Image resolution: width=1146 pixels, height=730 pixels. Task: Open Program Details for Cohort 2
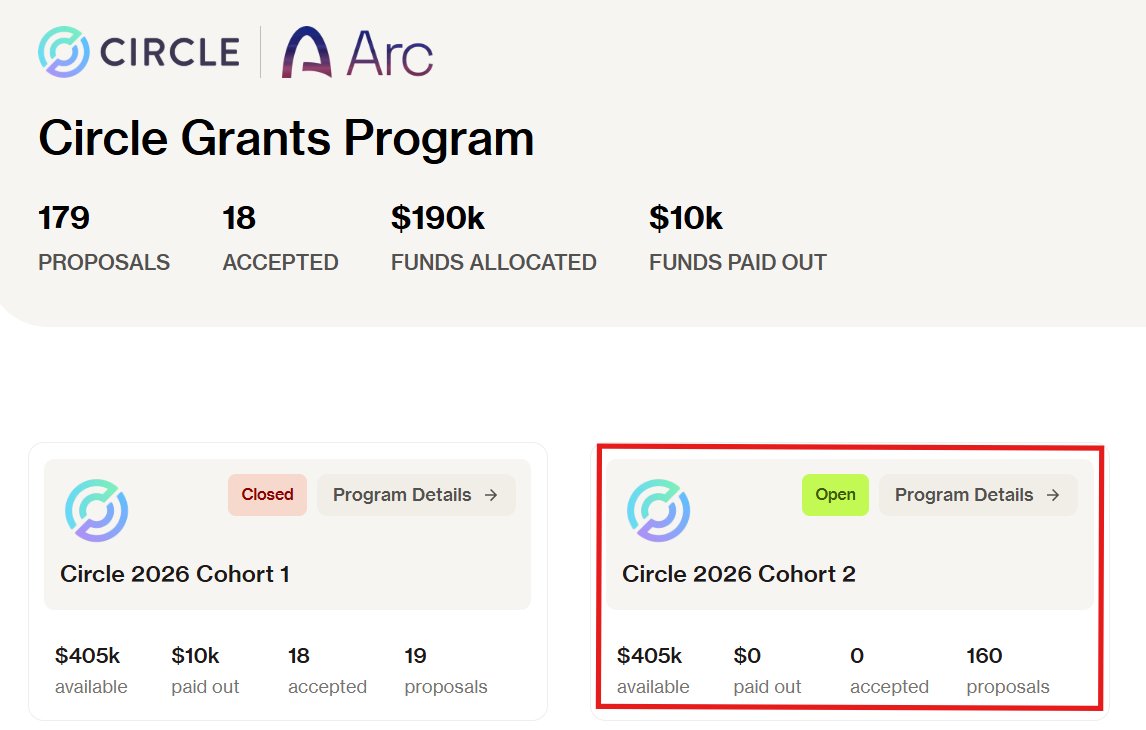[x=979, y=495]
